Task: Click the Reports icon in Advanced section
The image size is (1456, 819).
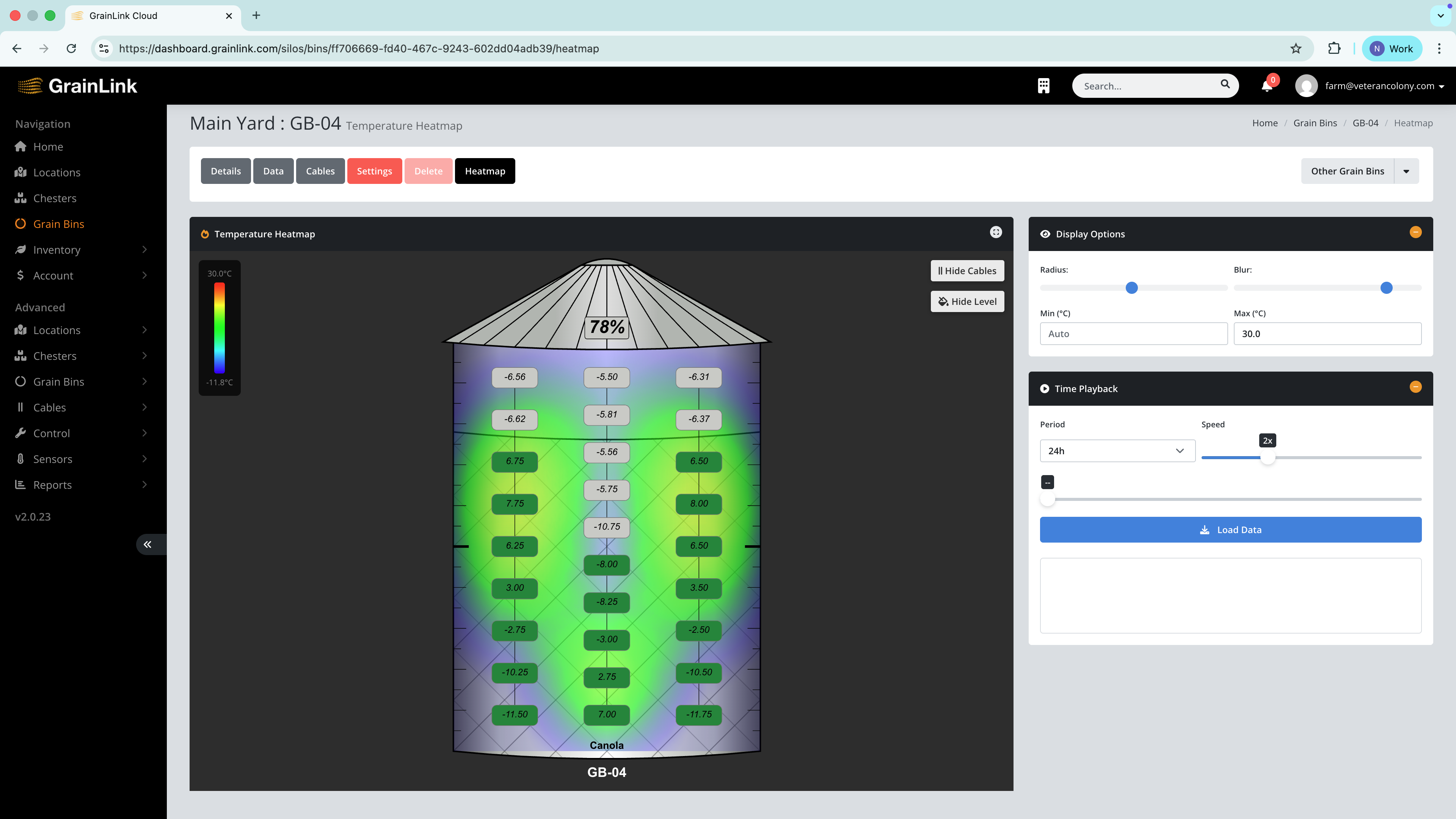Action: [20, 485]
